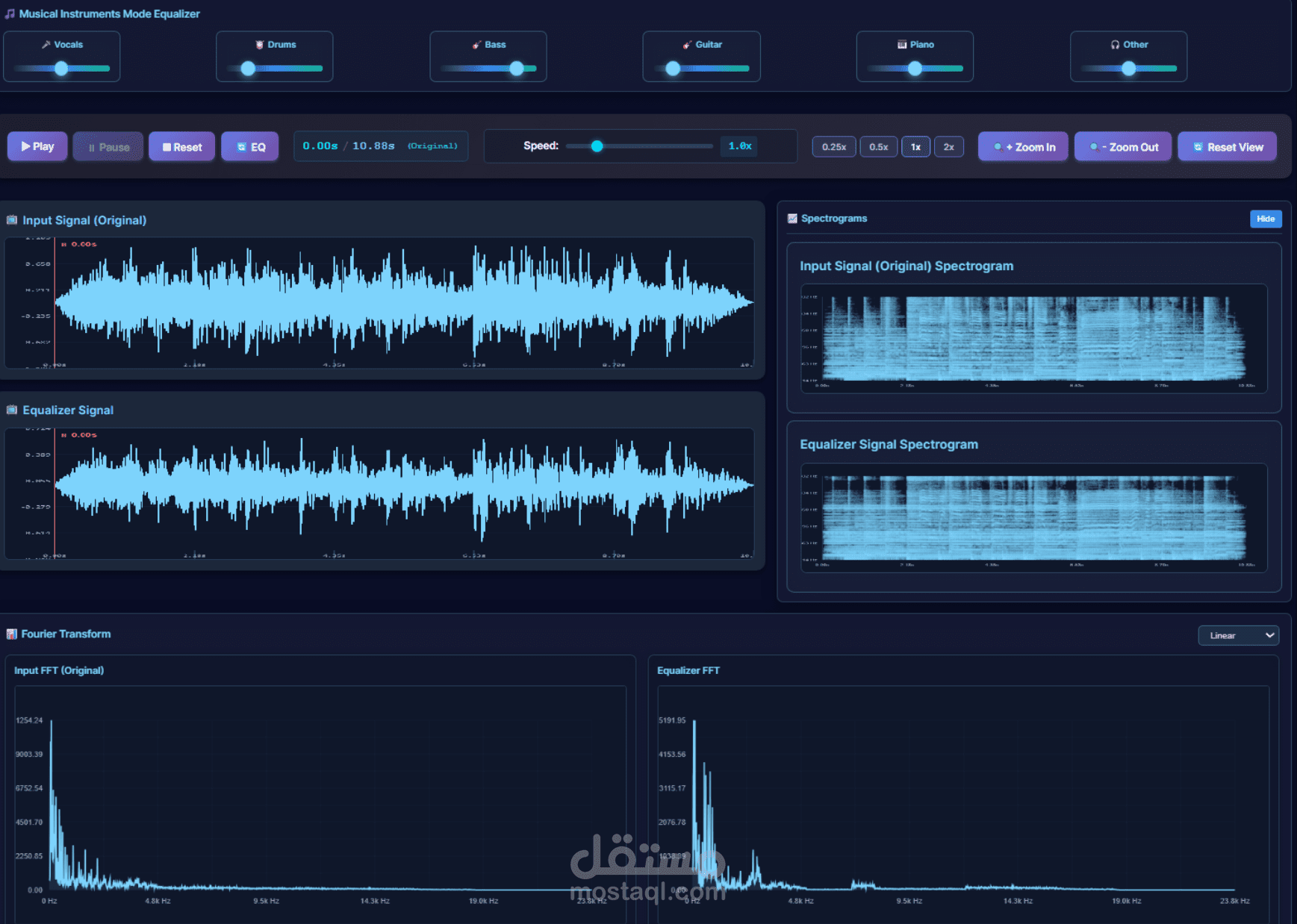Toggle the EQ button
The width and height of the screenshot is (1297, 924).
tap(250, 146)
